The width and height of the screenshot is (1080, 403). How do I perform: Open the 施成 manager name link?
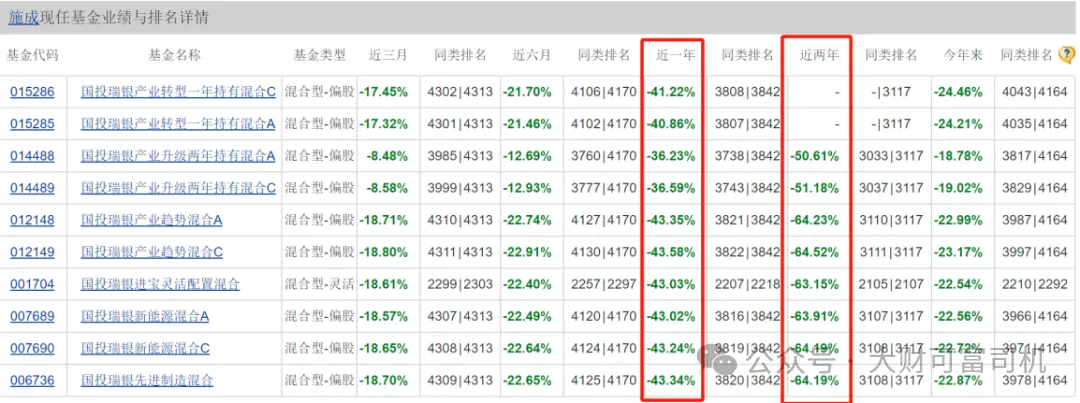click(x=24, y=18)
